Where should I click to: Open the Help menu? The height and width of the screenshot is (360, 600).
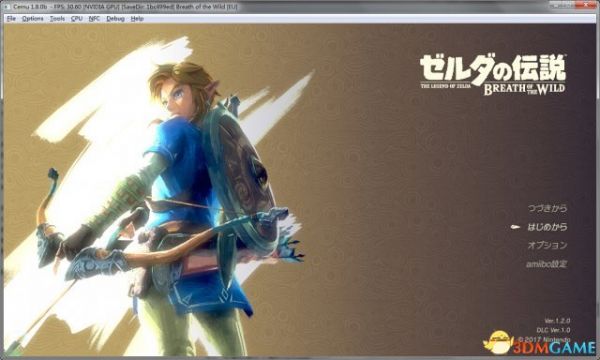(x=137, y=18)
